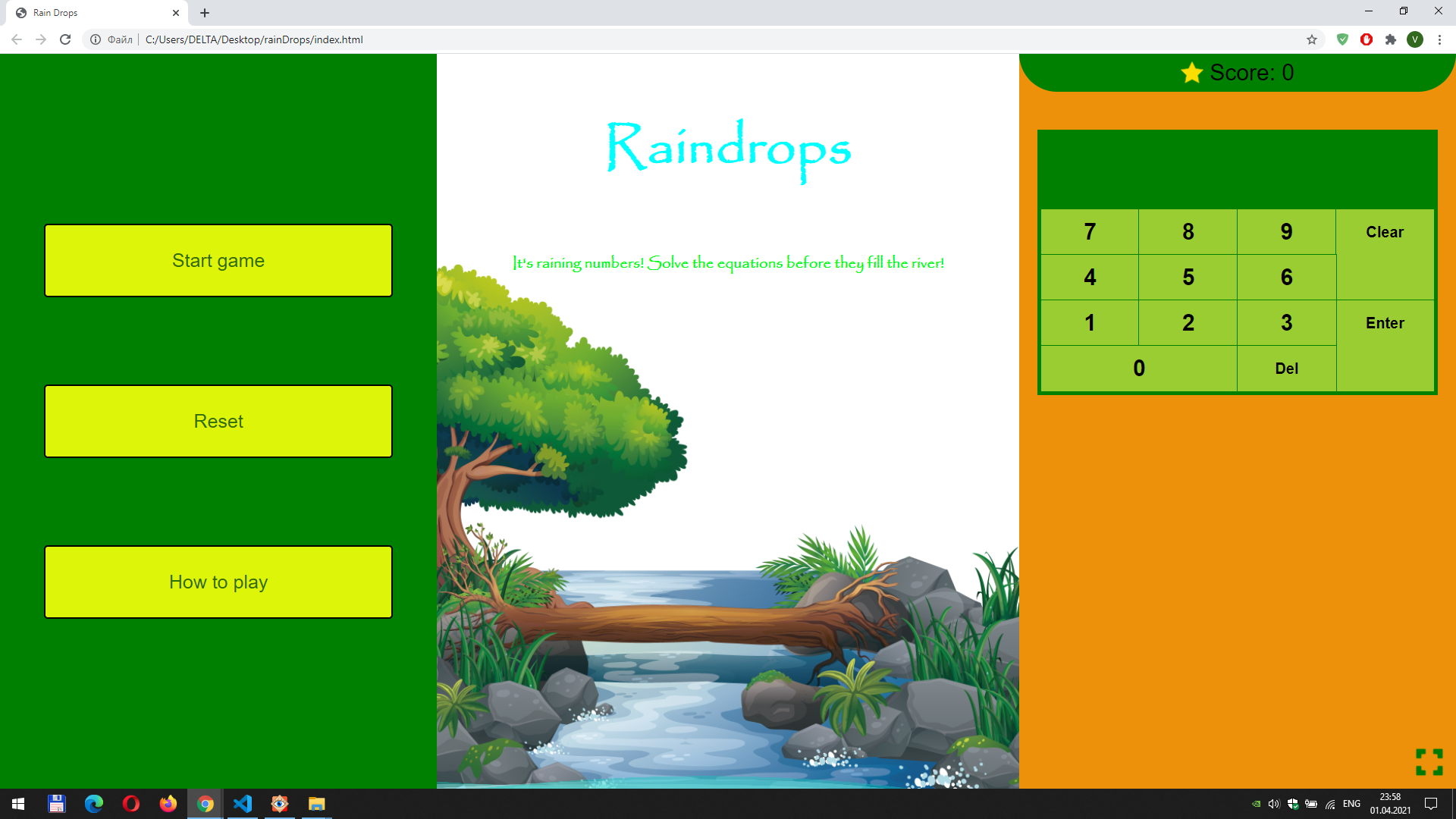Open the notification center icon

point(1431,804)
